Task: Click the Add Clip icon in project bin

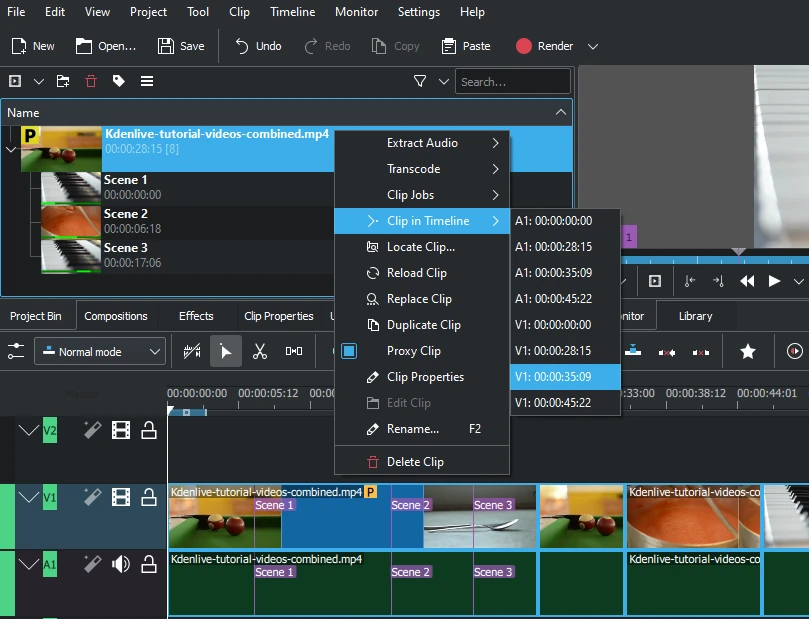Action: (15, 81)
